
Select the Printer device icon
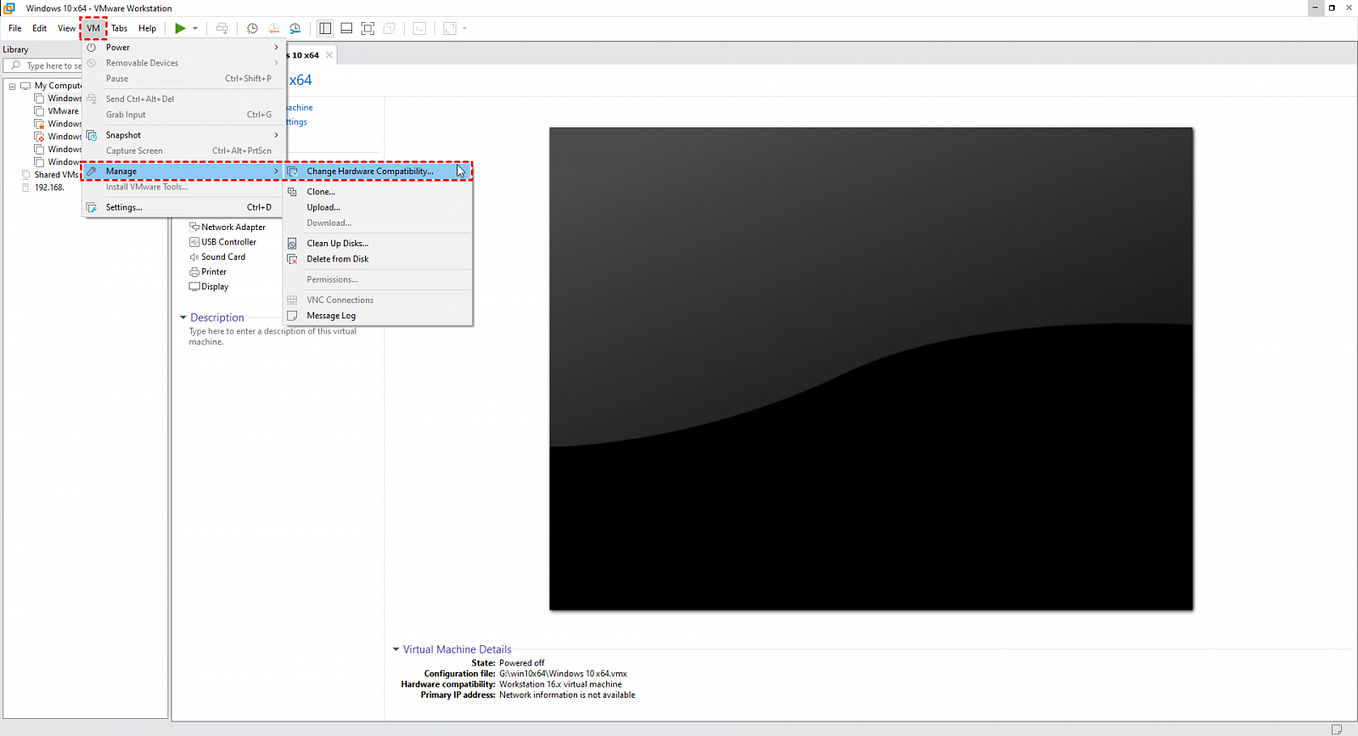tap(194, 272)
